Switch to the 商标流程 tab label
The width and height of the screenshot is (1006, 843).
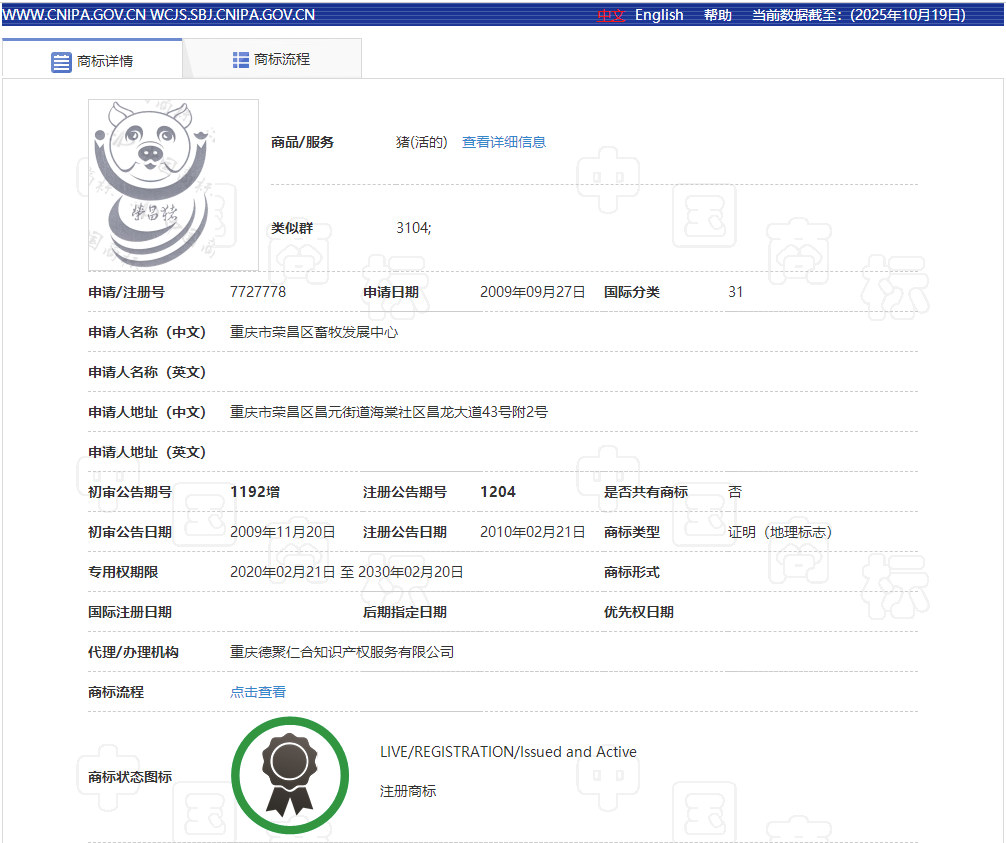pyautogui.click(x=282, y=60)
